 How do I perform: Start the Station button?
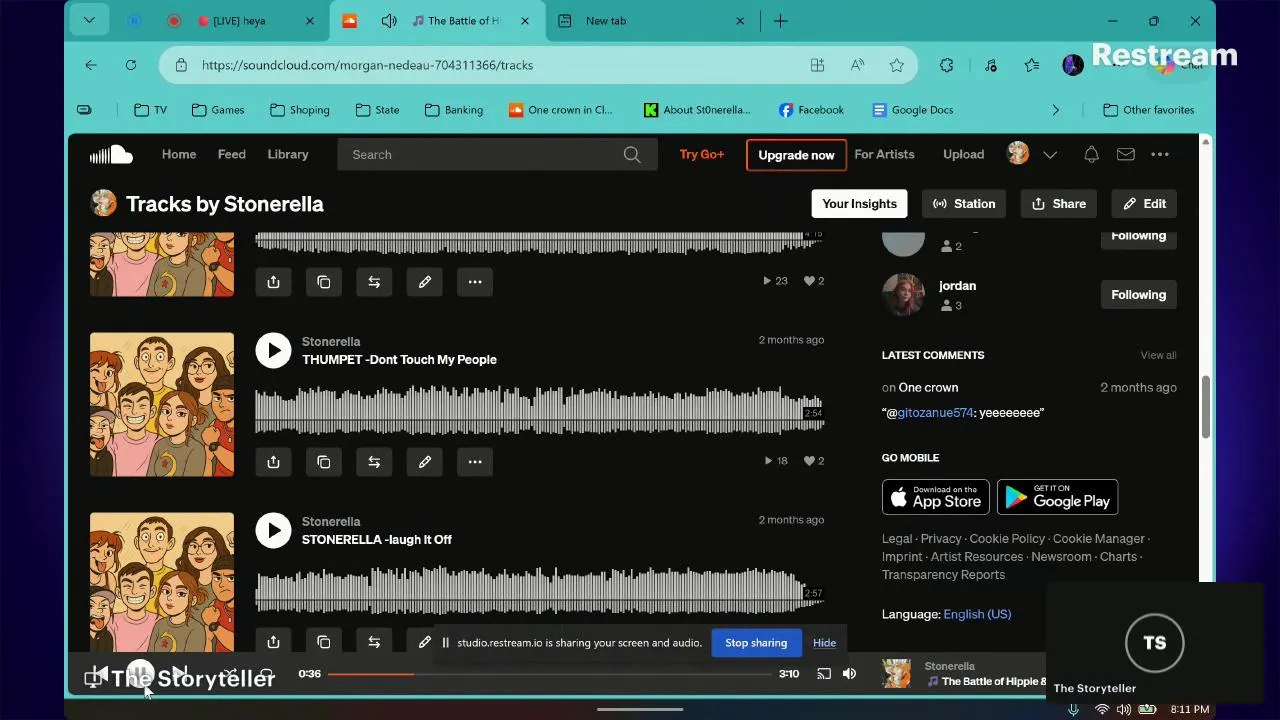(964, 203)
